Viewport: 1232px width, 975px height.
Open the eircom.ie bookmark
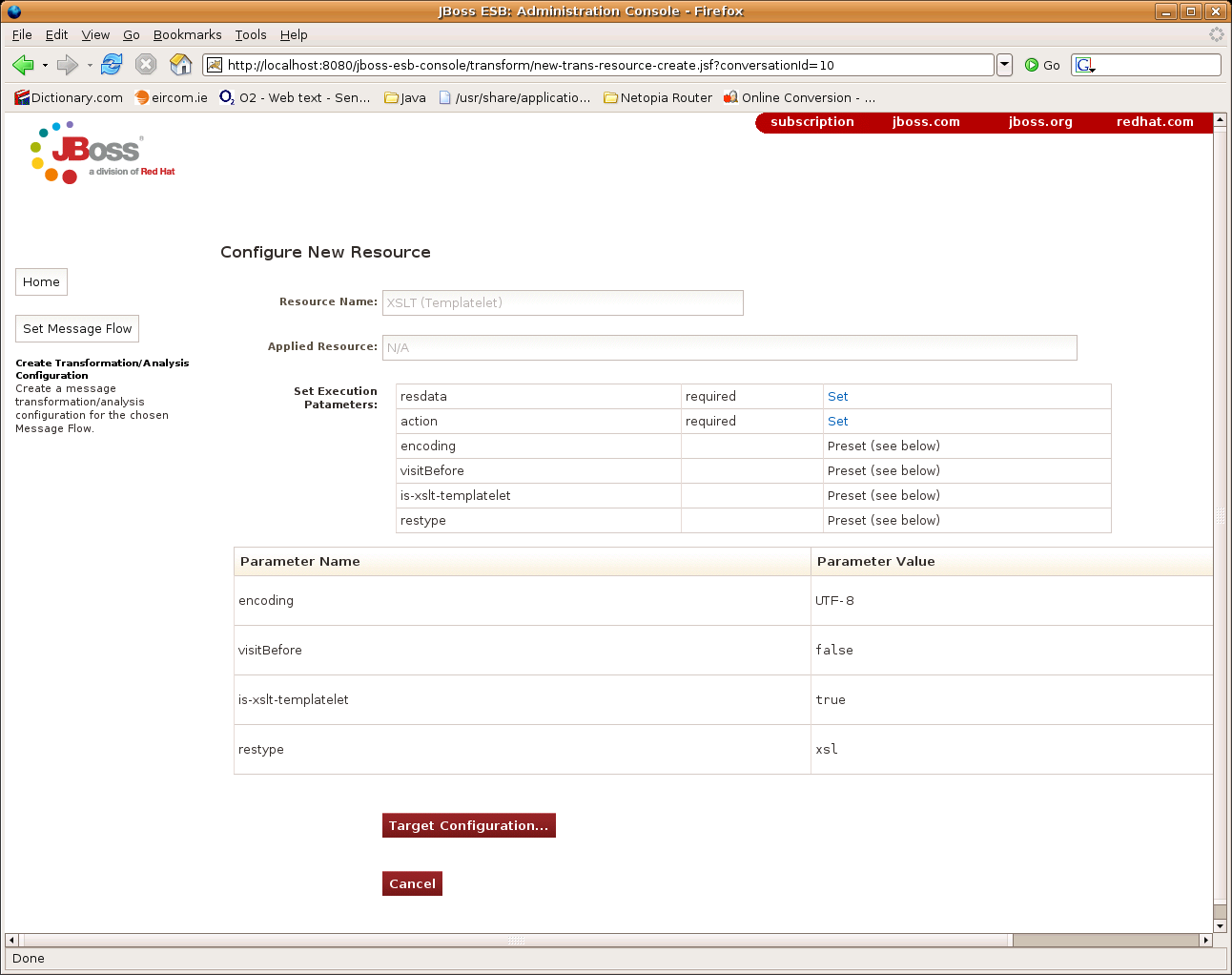click(x=172, y=97)
